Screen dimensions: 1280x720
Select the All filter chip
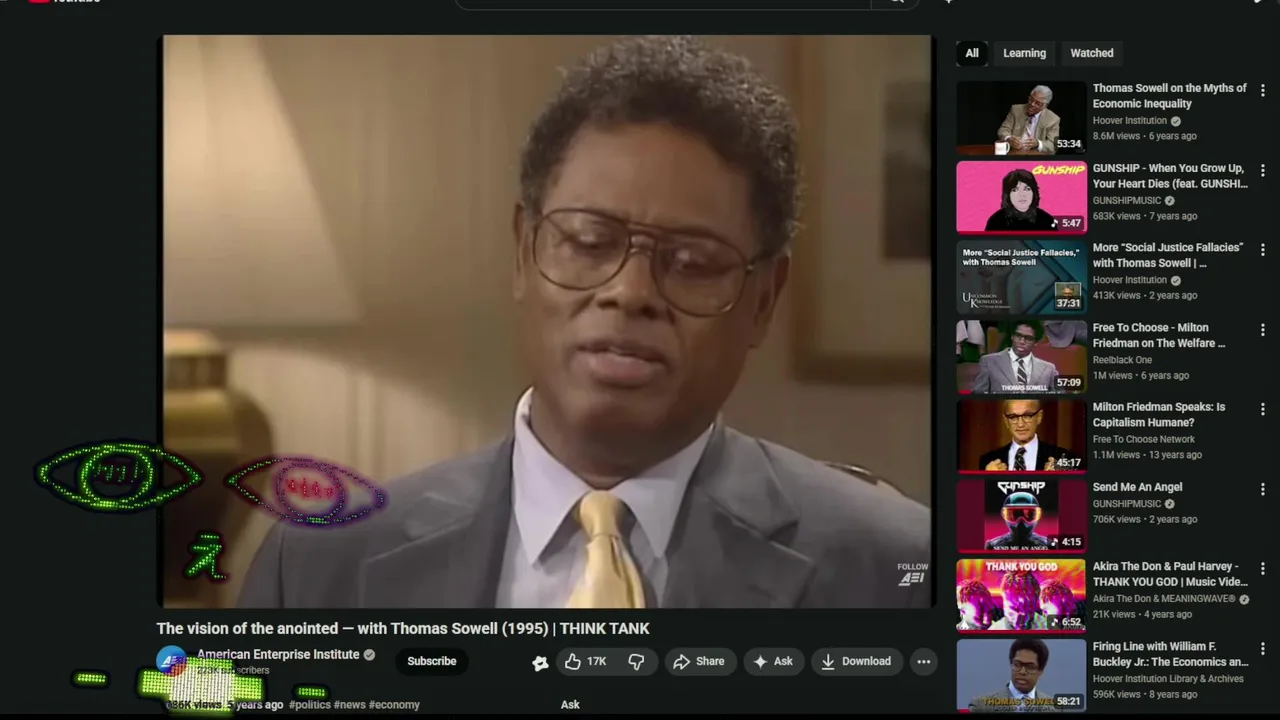point(972,53)
